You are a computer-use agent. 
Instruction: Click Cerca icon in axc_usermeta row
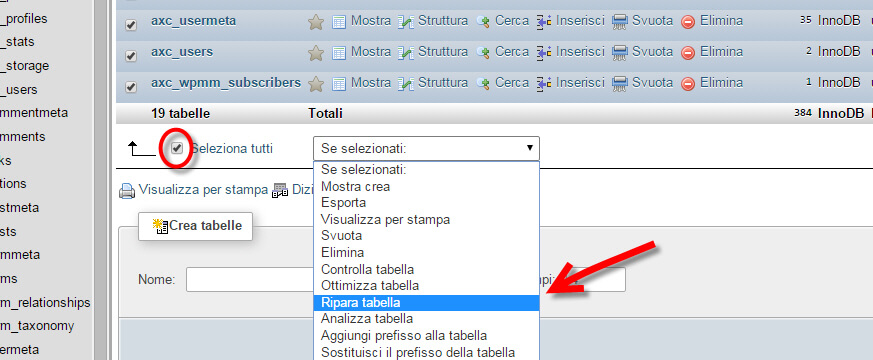[483, 22]
